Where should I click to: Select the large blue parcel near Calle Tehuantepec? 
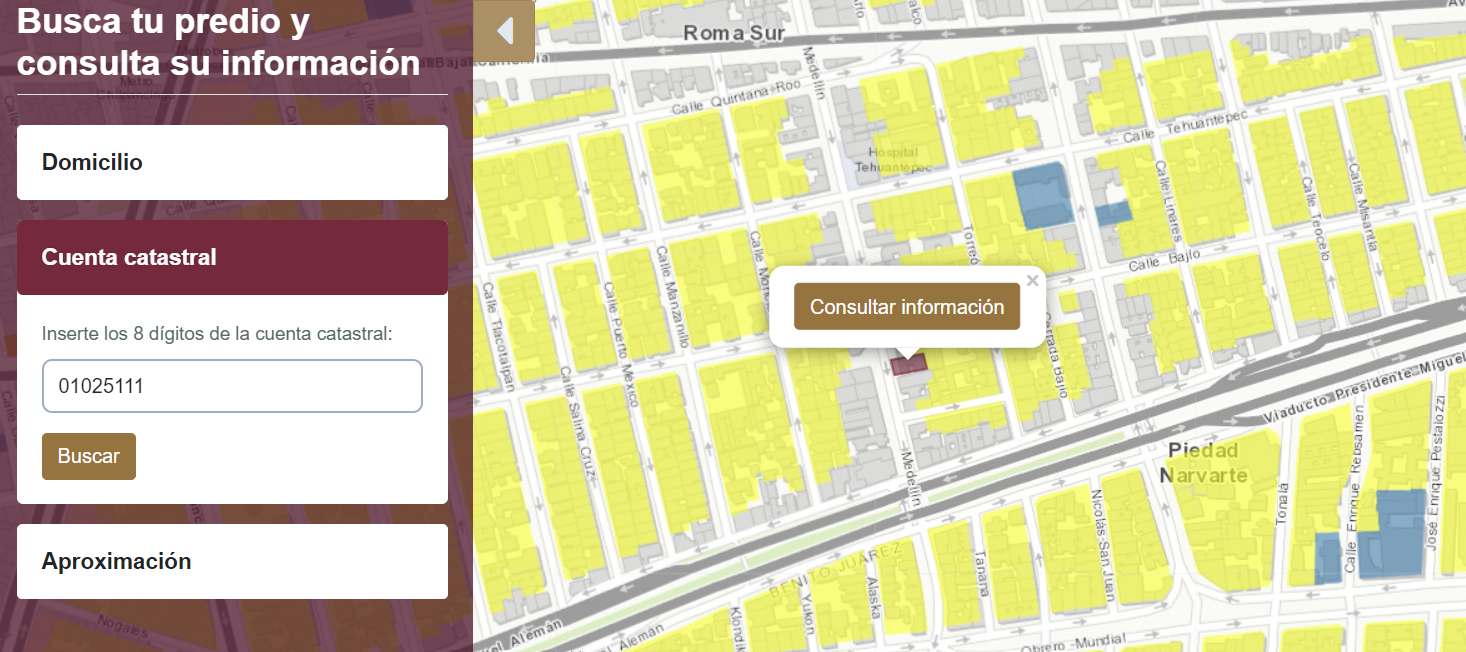1042,194
